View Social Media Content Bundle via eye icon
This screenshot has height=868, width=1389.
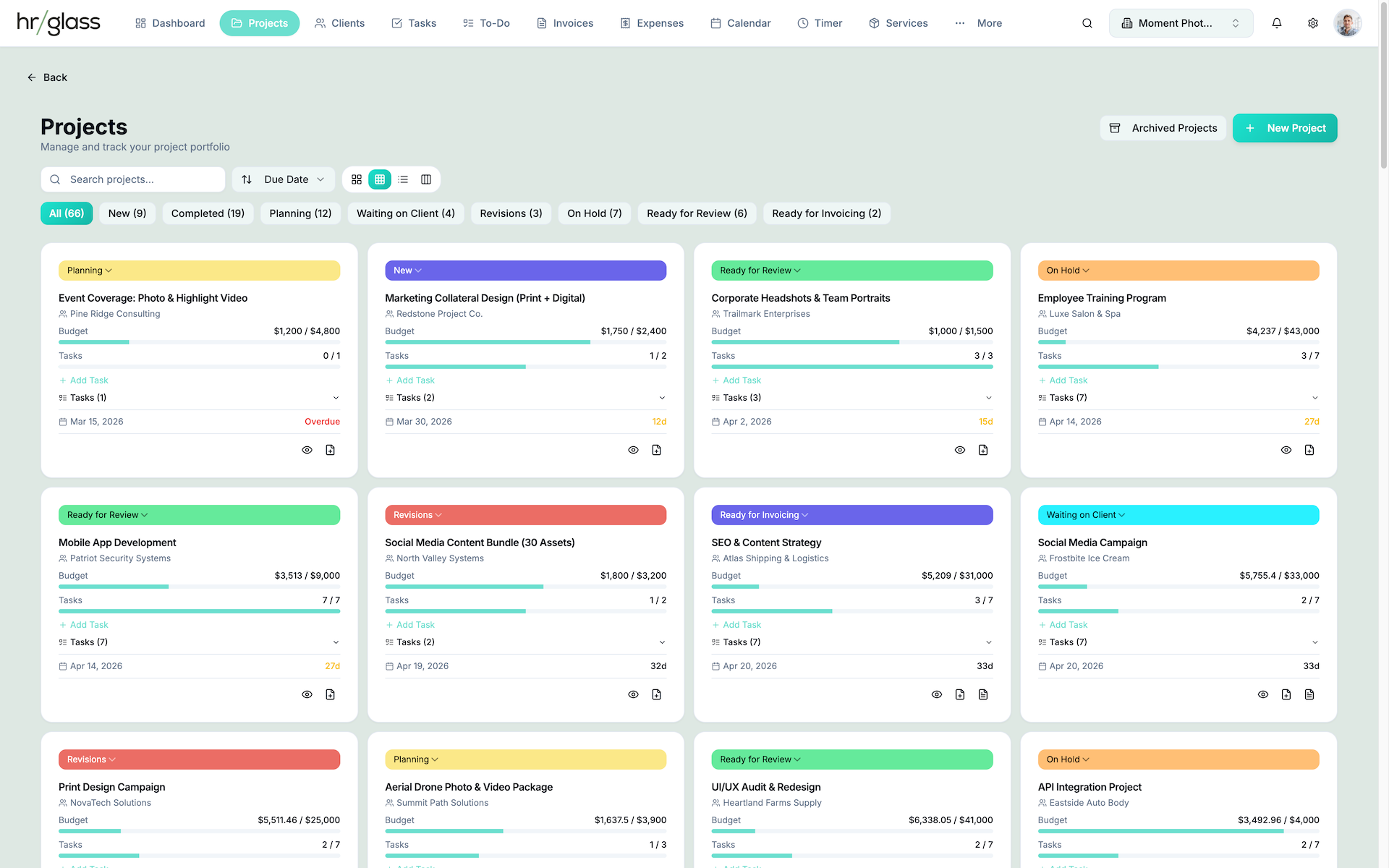[x=634, y=694]
